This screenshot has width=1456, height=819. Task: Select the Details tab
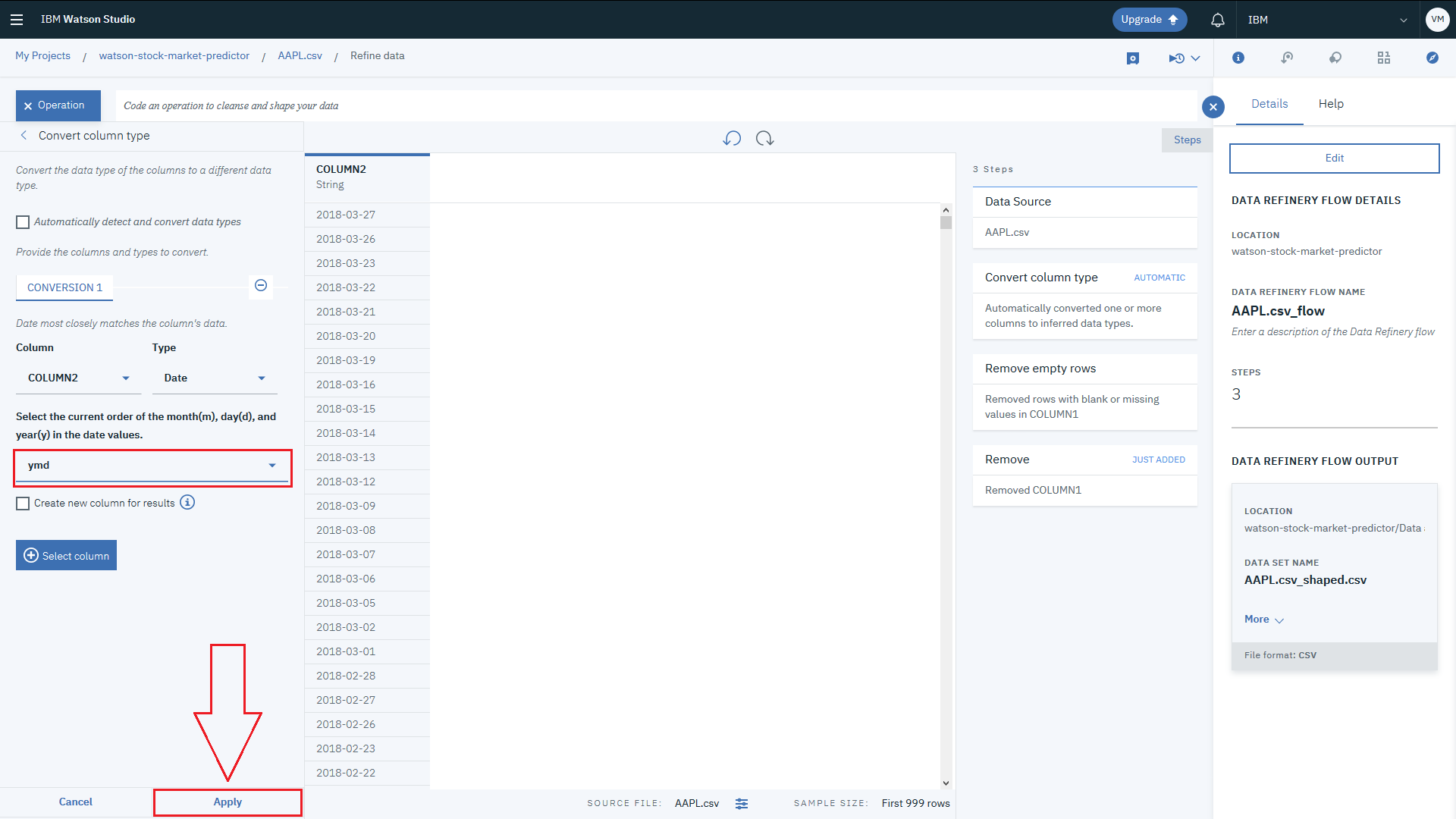click(1269, 104)
